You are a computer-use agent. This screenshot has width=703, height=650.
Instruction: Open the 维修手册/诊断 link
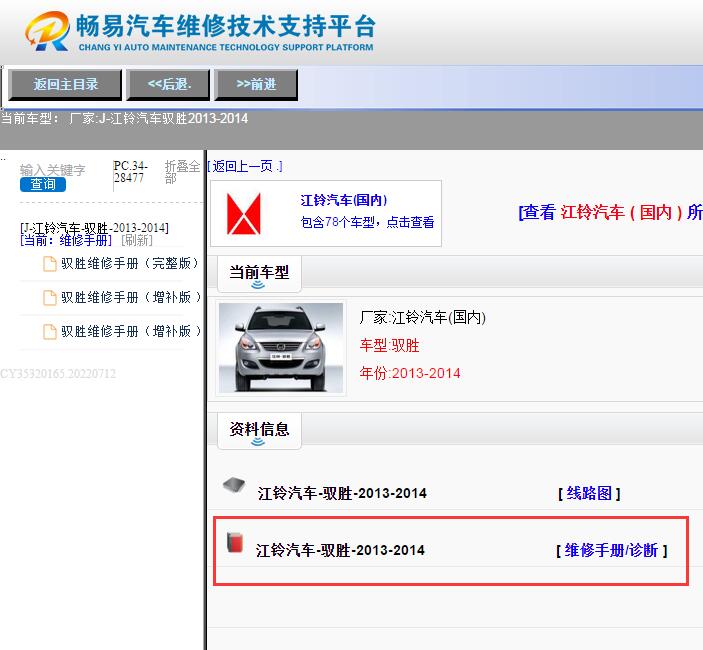[612, 550]
